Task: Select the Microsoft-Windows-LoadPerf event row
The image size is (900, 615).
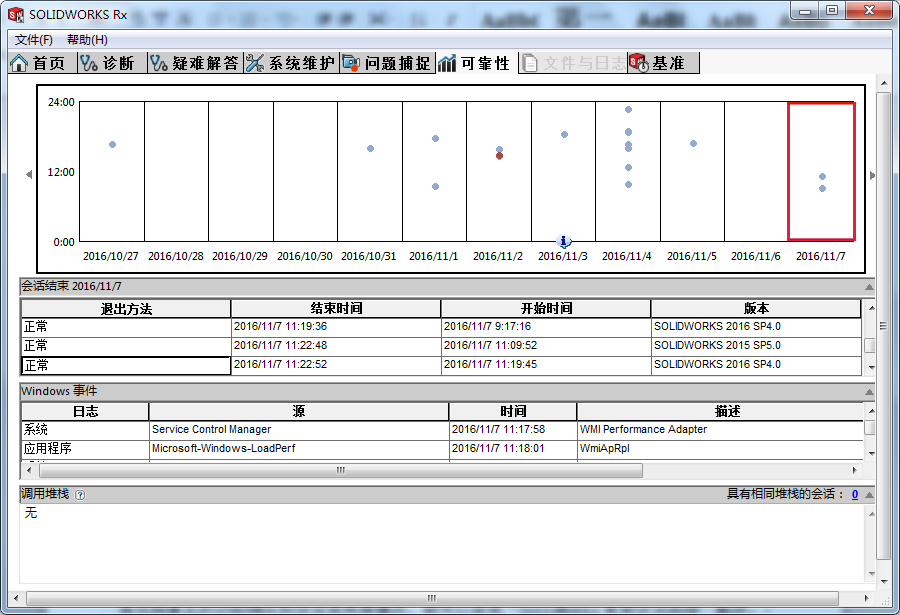Action: click(443, 448)
